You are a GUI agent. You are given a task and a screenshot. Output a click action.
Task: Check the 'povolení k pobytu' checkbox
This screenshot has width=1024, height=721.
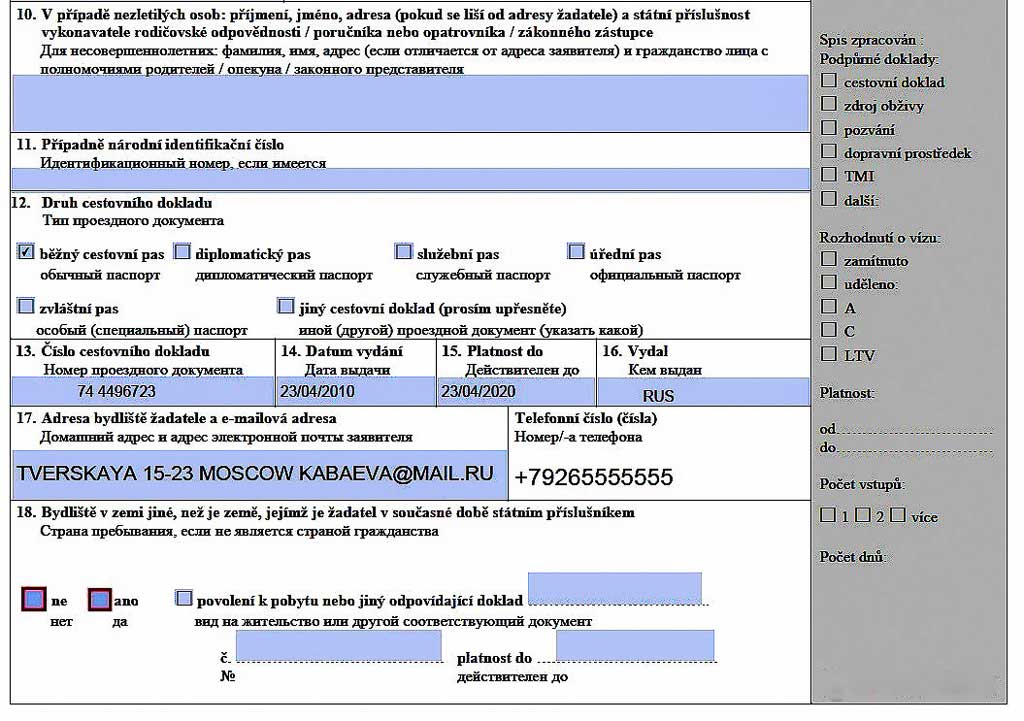[x=184, y=598]
